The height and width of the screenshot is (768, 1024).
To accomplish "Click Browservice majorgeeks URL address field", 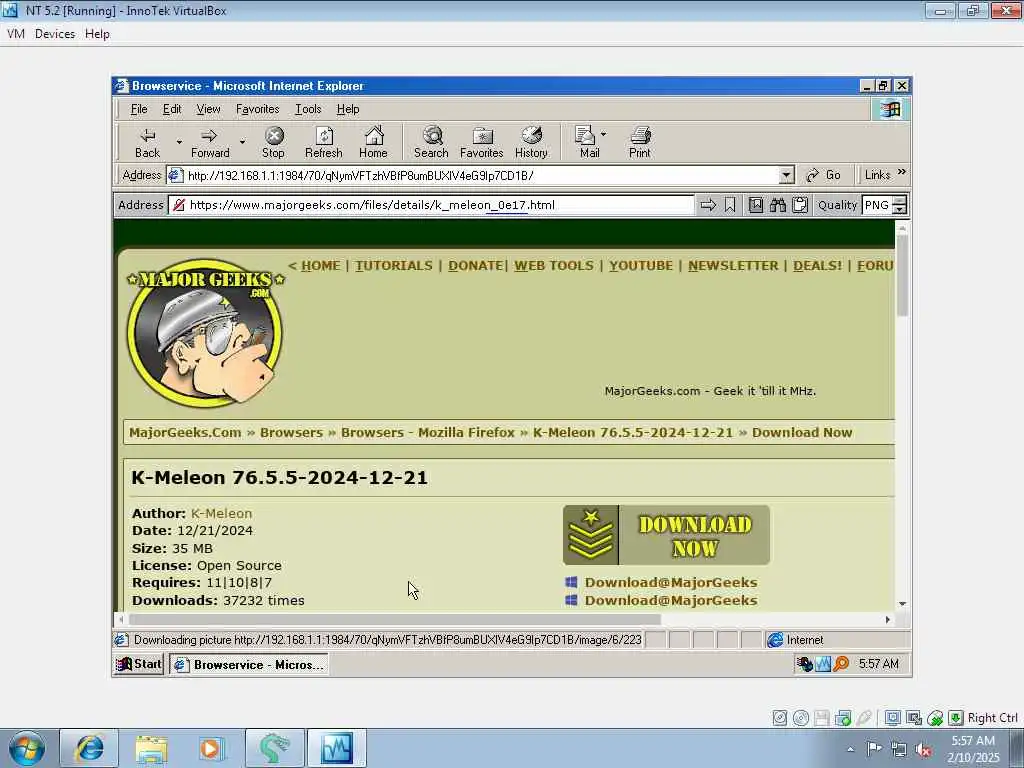I will (431, 205).
